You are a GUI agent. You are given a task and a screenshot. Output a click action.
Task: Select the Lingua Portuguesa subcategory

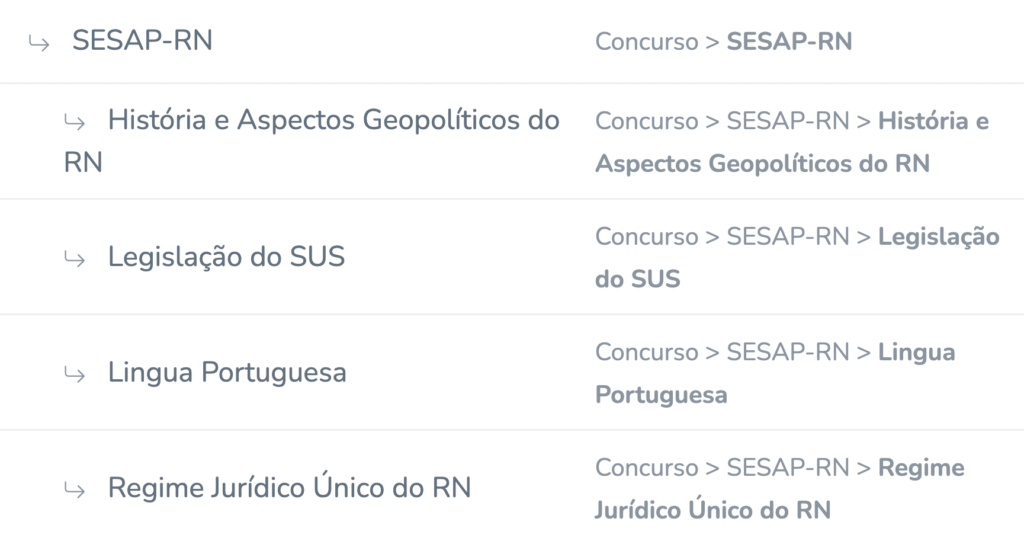[227, 372]
